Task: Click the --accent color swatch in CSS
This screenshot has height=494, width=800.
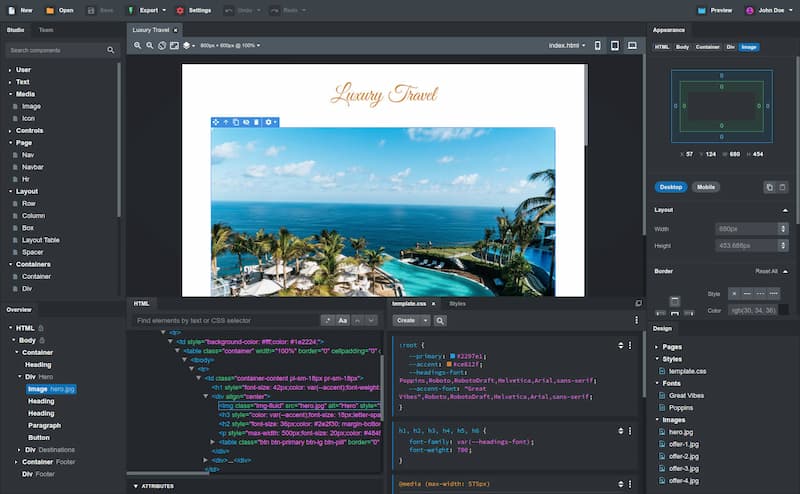Action: click(x=449, y=364)
